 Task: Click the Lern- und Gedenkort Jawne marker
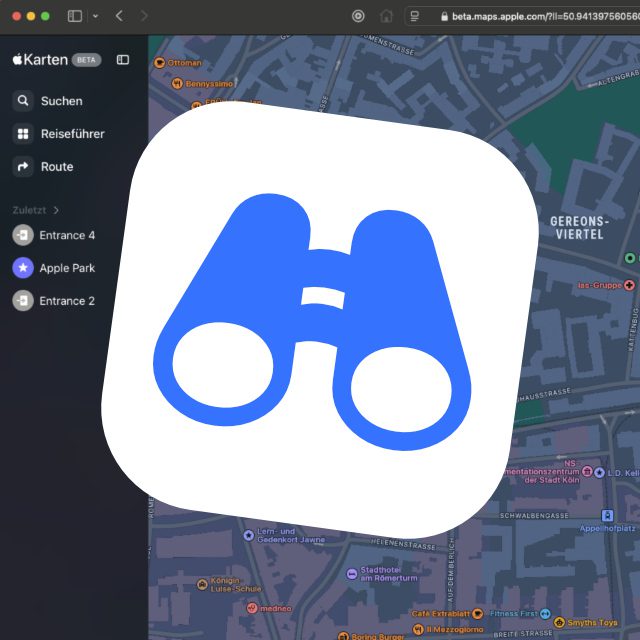248,535
